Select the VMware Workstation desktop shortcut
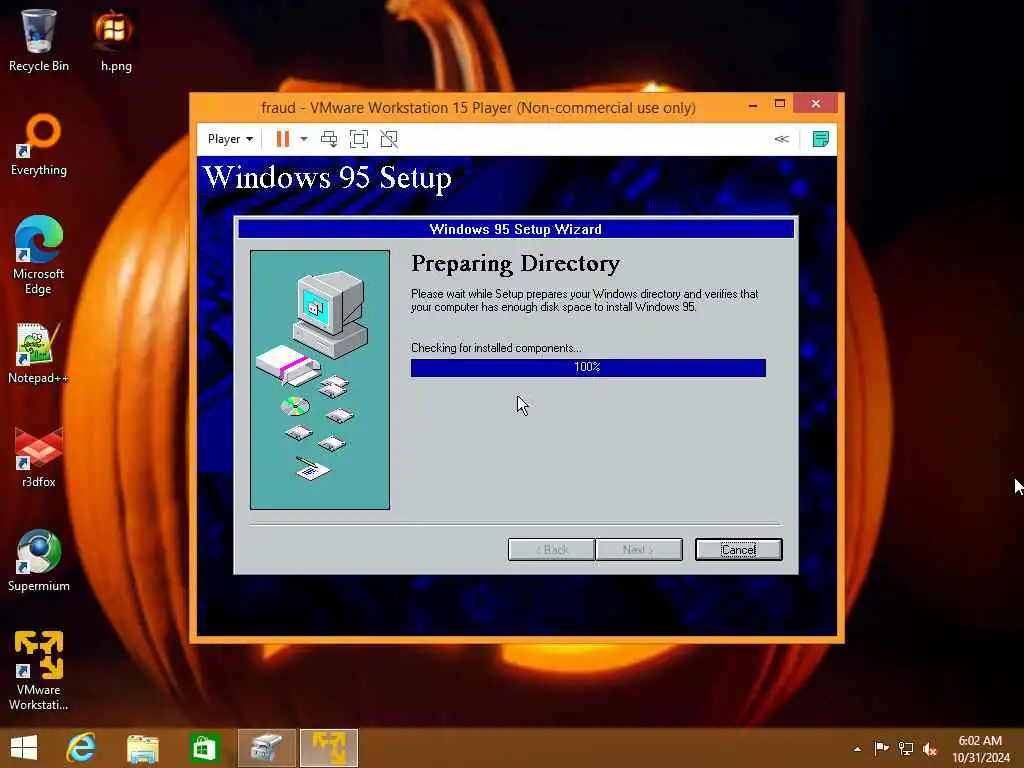Screen dimensions: 1024x768 click(39, 671)
